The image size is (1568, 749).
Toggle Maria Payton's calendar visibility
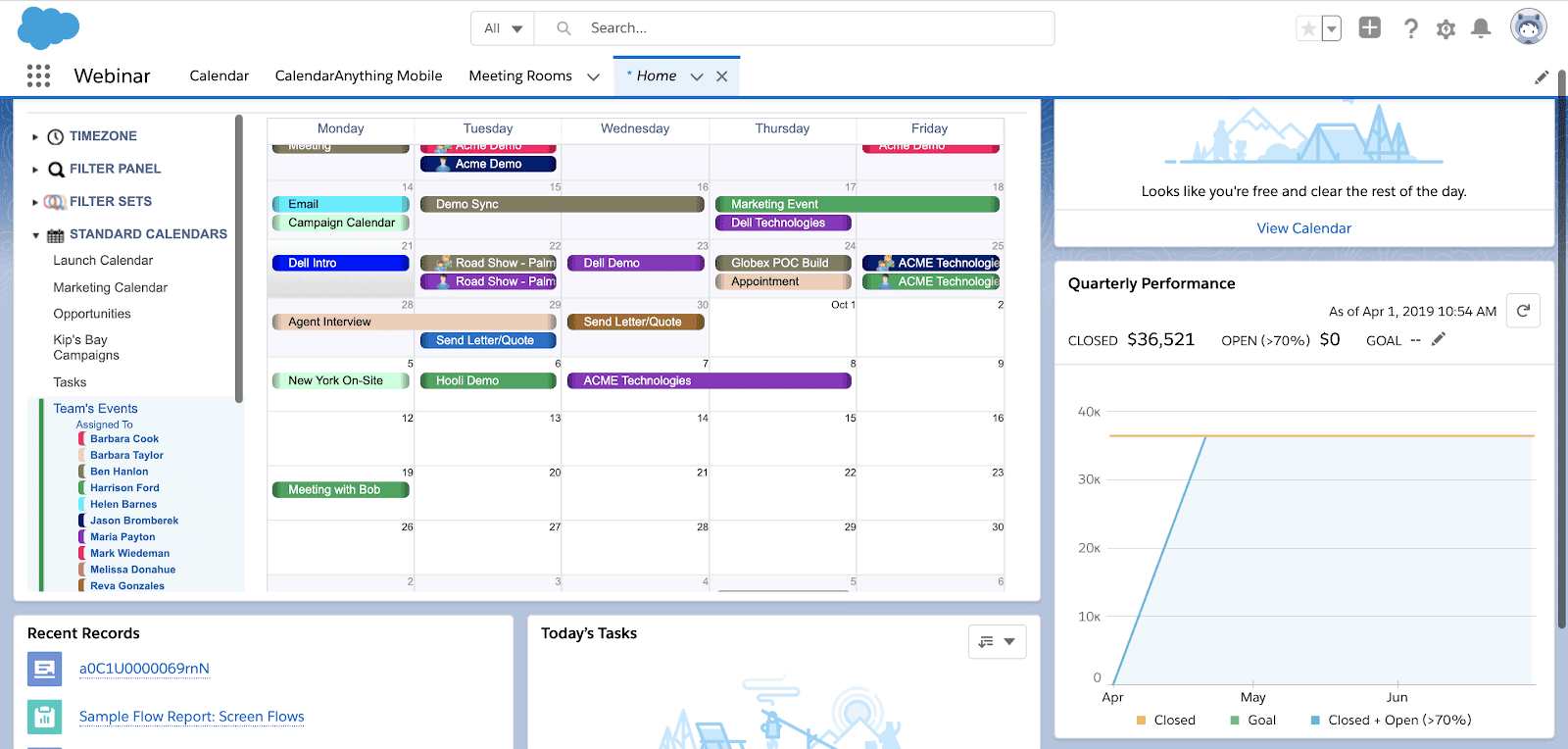82,537
